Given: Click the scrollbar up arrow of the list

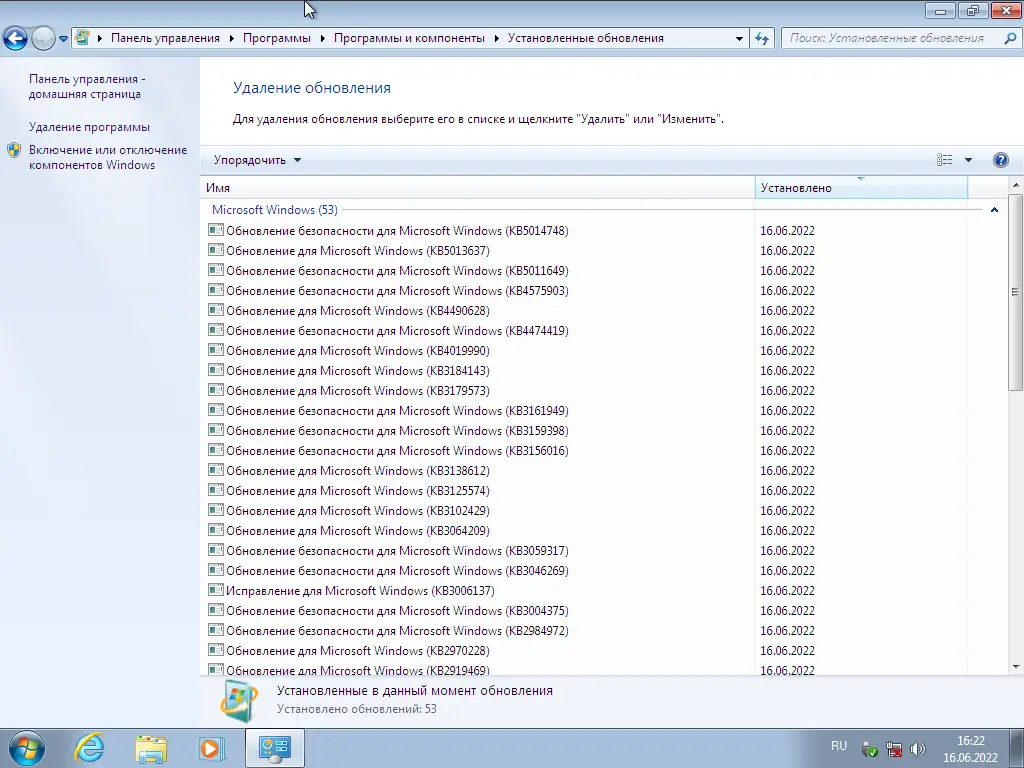Looking at the screenshot, I should (1016, 185).
